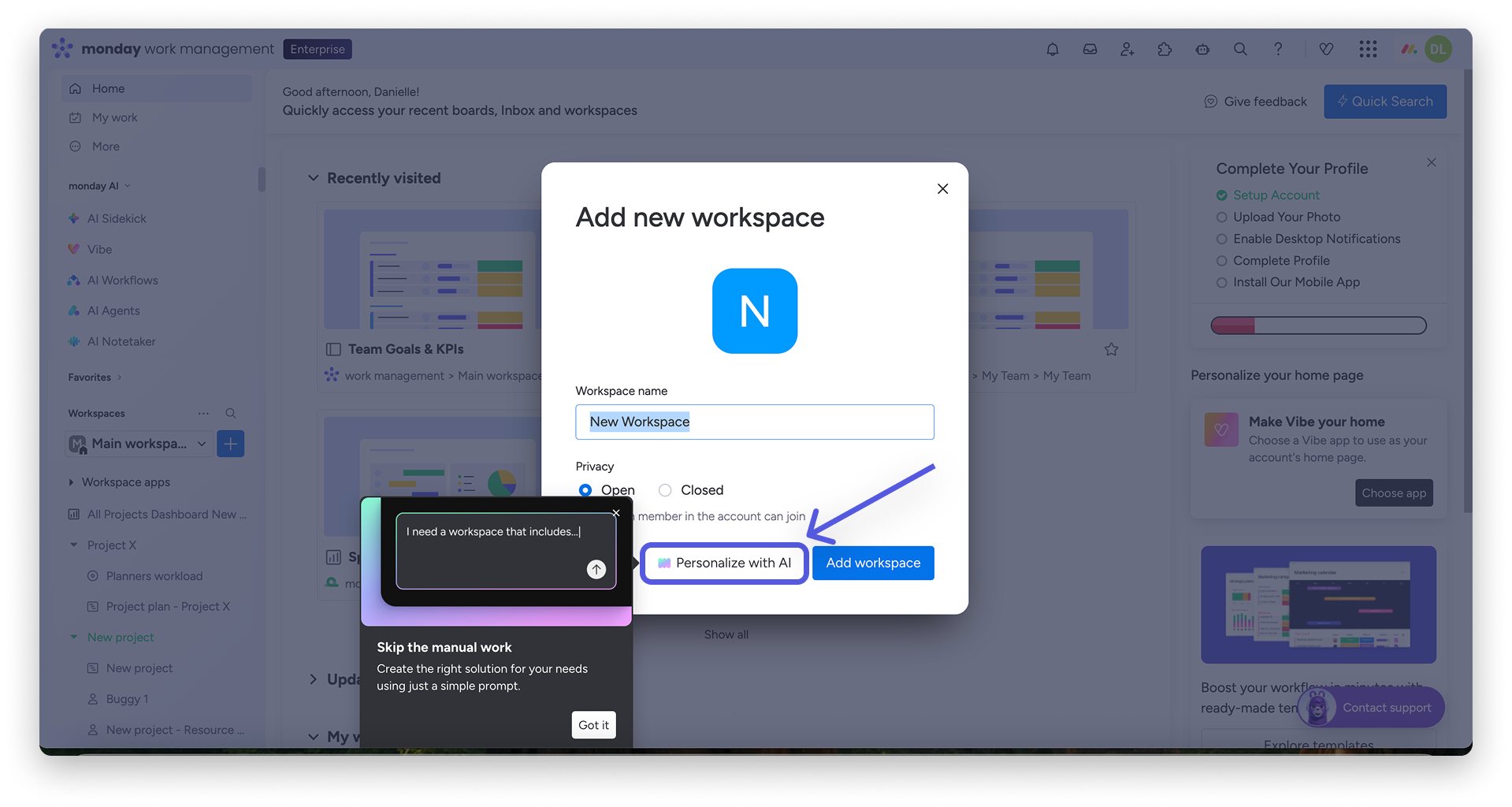Open AI Notetaker in the sidebar
Viewport: 1512px width, 807px height.
[x=121, y=341]
